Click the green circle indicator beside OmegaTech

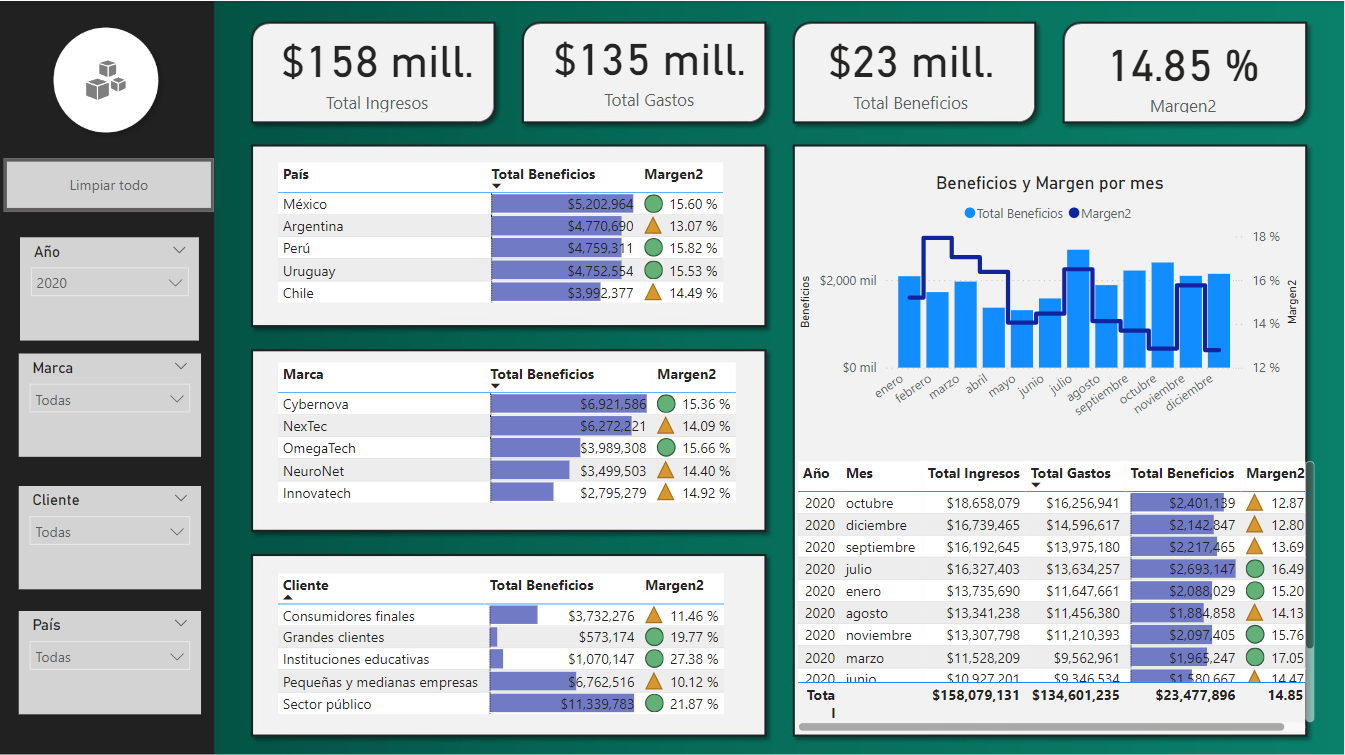pyautogui.click(x=666, y=448)
